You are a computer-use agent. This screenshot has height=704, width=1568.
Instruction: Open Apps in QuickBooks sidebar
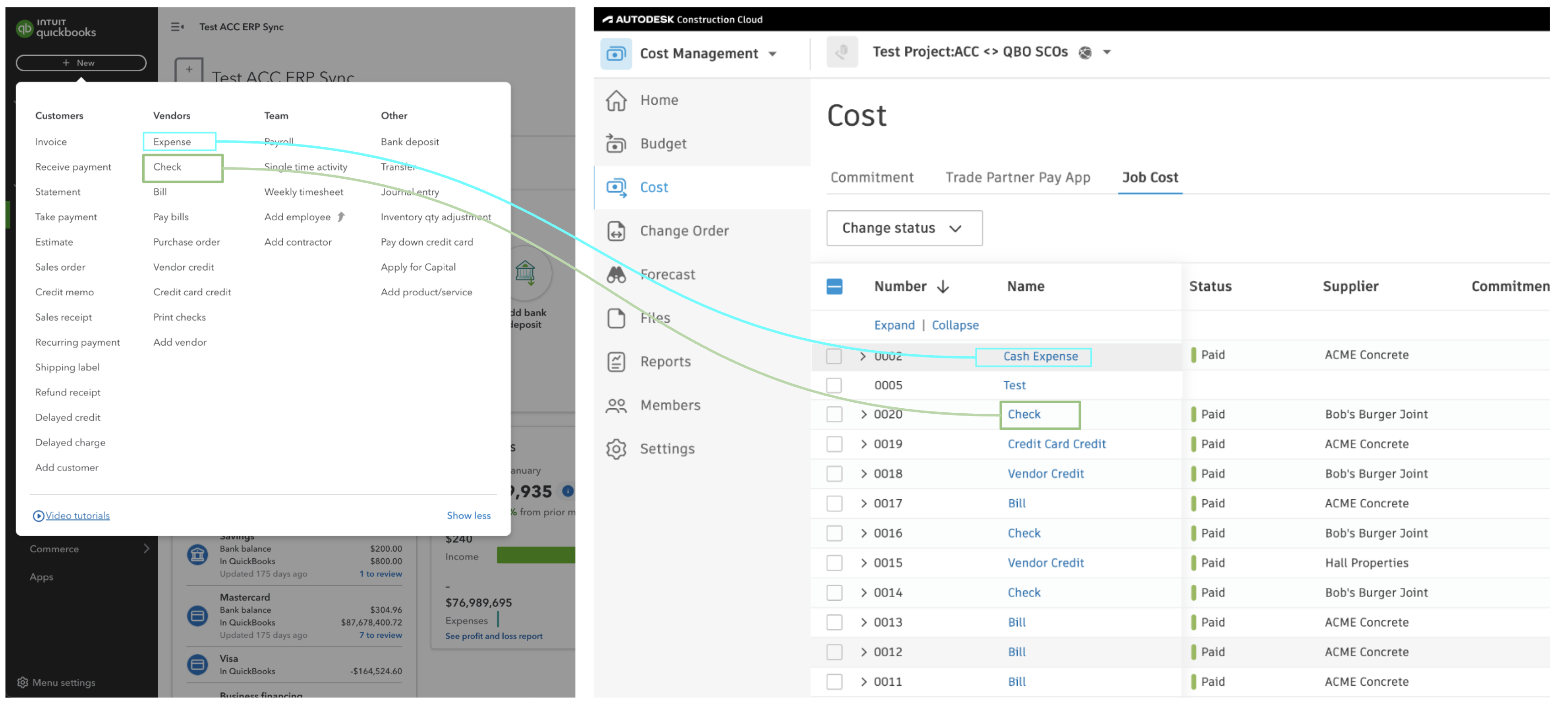[x=41, y=577]
